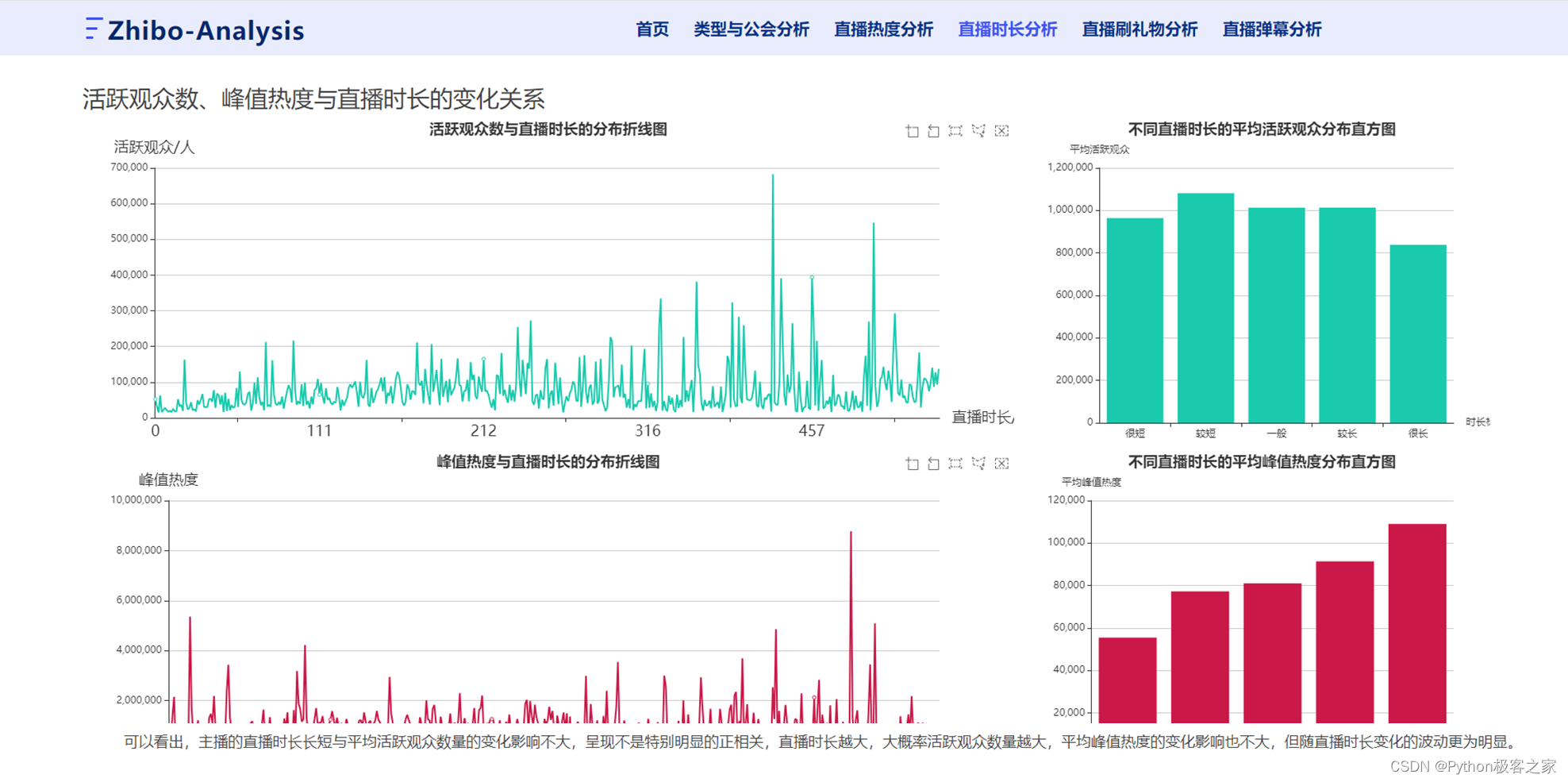The image size is (1568, 782).
Task: Open the 首页 nav item
Action: [x=652, y=29]
